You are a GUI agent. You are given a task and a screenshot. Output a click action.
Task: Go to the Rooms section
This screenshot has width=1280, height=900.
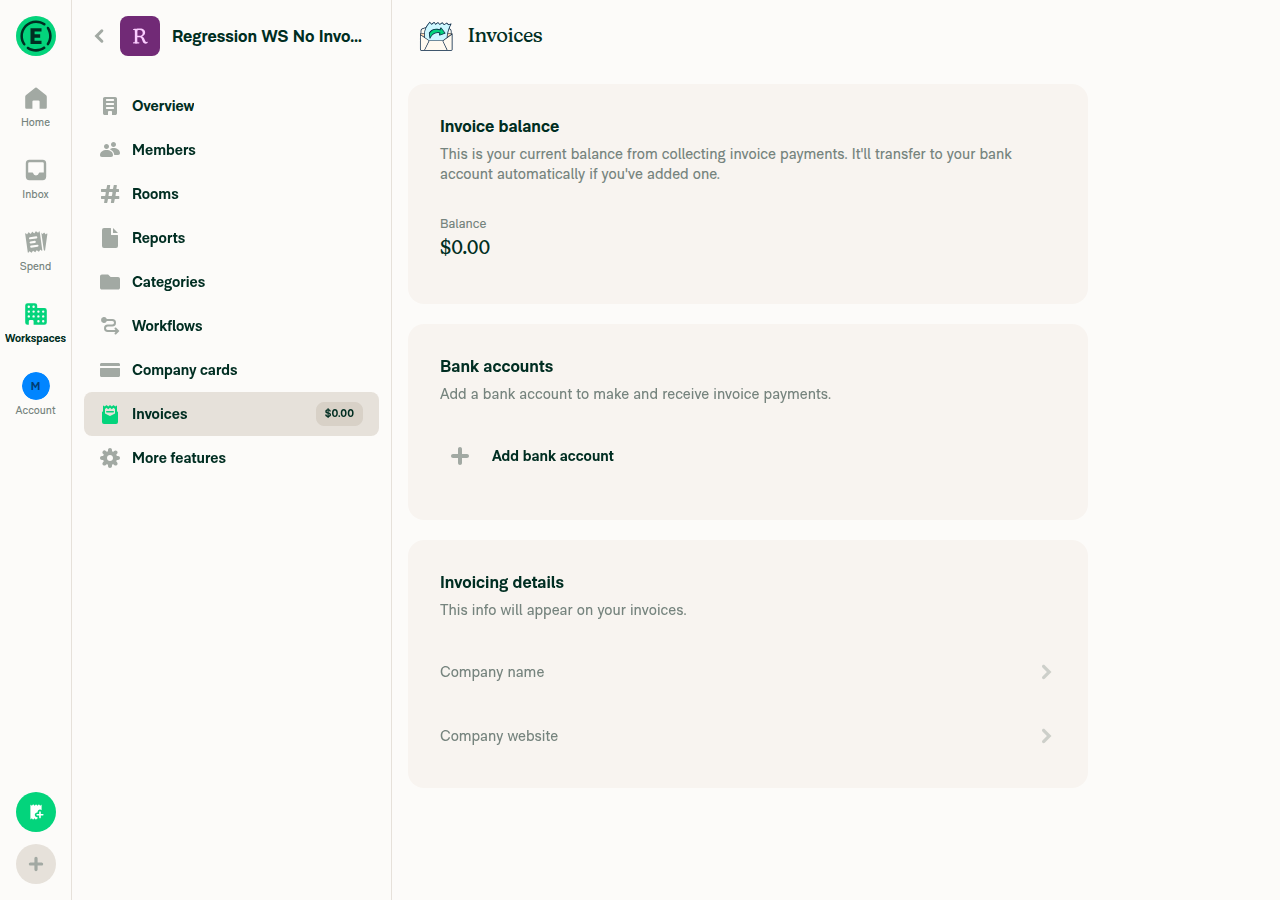232,194
